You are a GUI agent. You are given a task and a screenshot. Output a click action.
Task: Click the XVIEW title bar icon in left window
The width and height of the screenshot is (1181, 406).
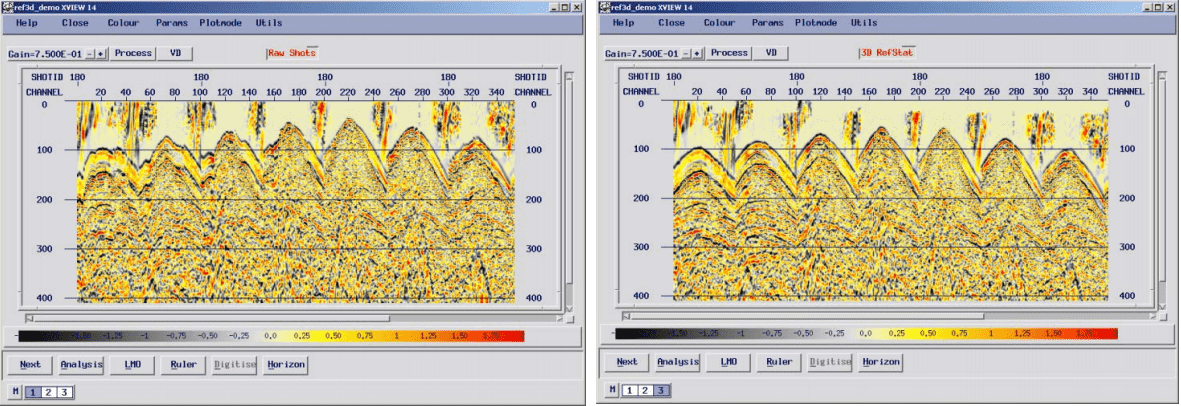pyautogui.click(x=7, y=7)
